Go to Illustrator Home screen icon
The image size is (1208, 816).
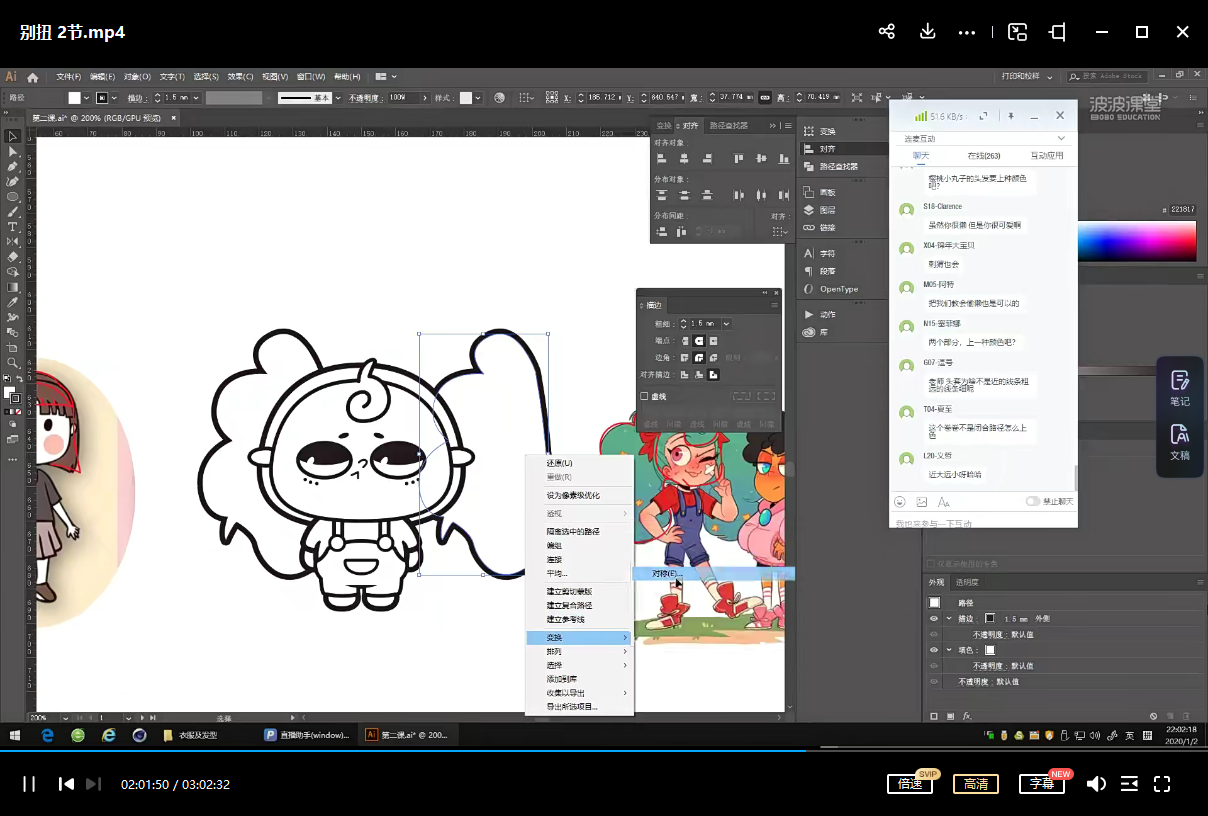pos(32,77)
